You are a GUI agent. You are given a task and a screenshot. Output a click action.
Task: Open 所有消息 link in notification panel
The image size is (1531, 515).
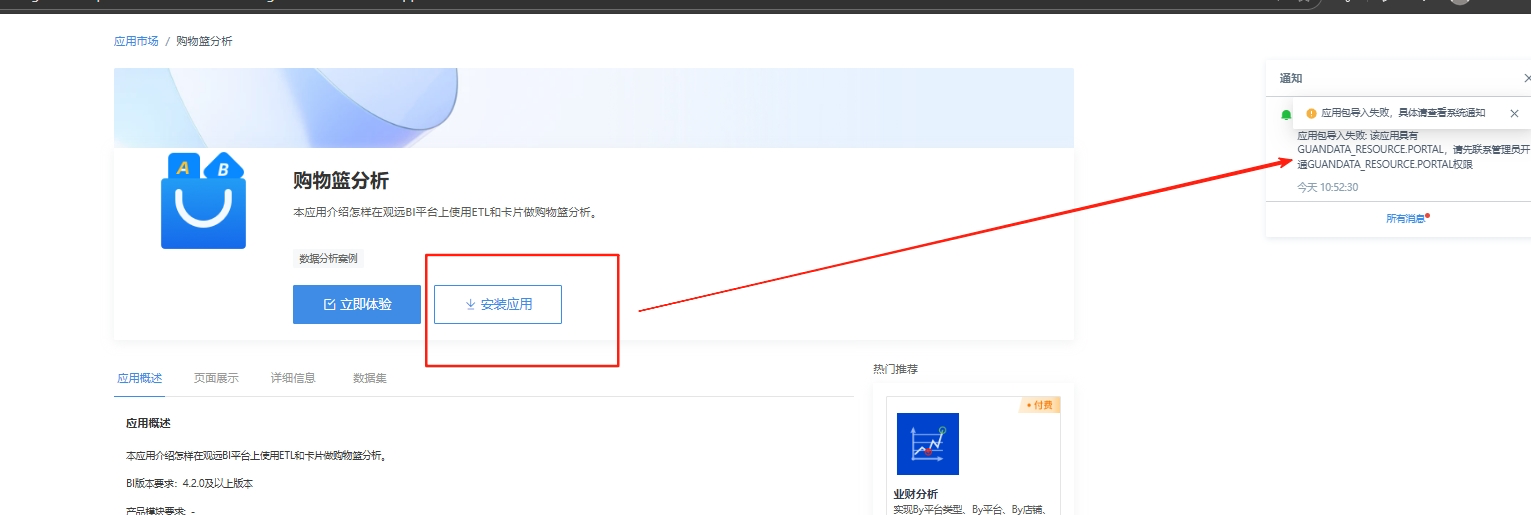coord(1405,218)
